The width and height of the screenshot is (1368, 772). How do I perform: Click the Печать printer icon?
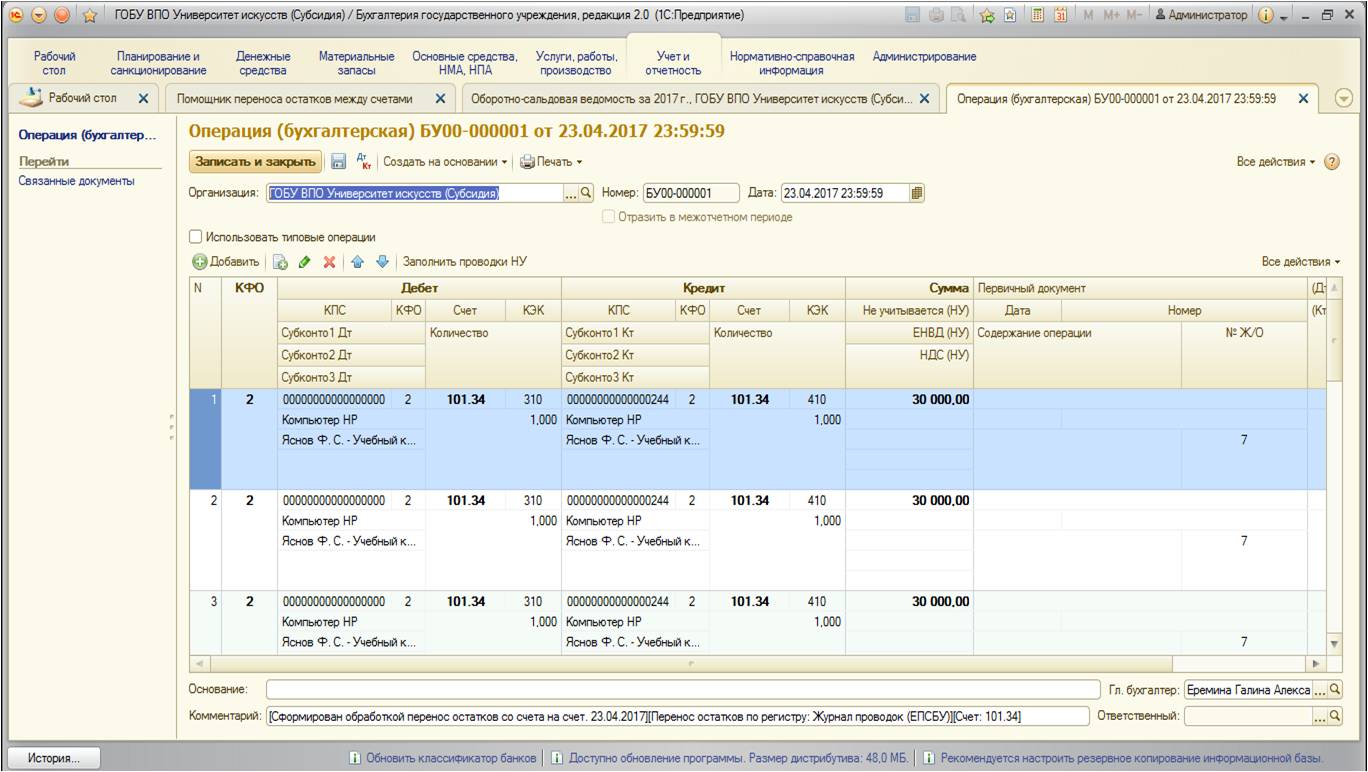(527, 161)
